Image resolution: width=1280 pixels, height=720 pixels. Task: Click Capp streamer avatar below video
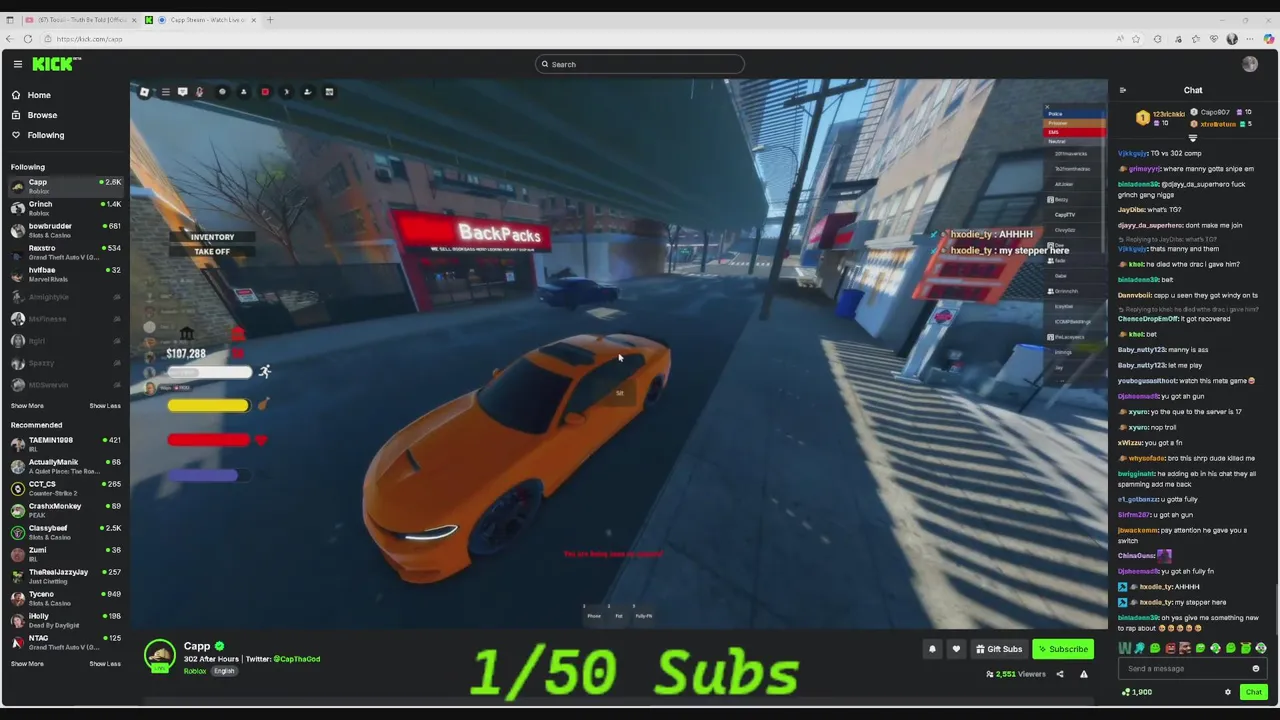pyautogui.click(x=160, y=656)
